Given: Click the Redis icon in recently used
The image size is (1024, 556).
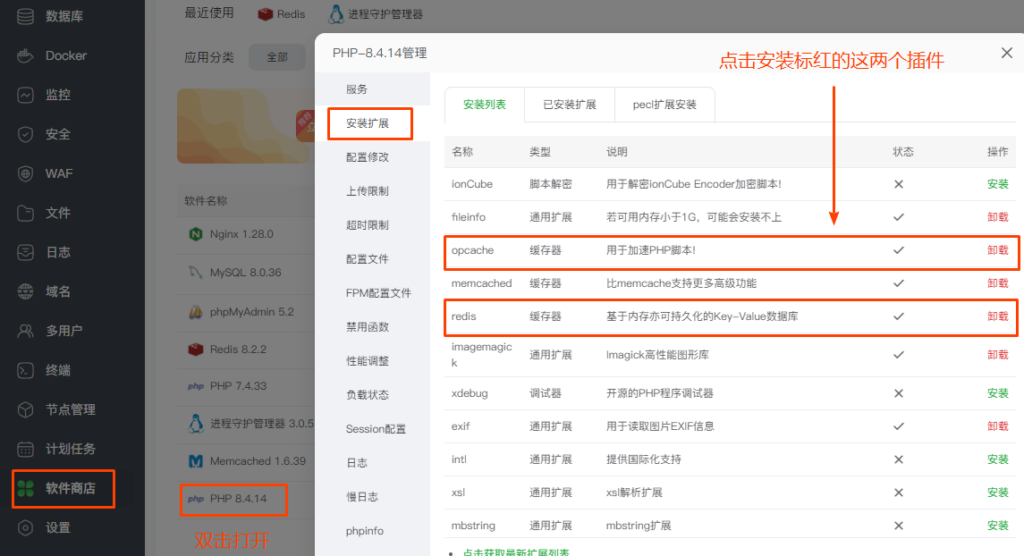Looking at the screenshot, I should [x=265, y=14].
